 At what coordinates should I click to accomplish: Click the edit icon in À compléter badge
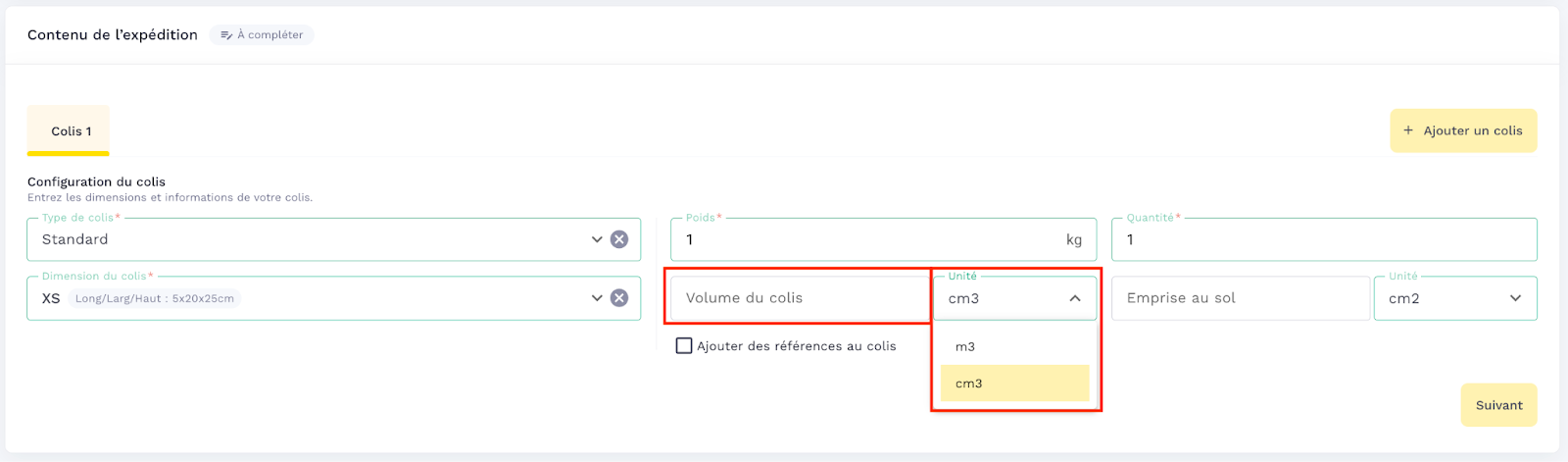(x=226, y=35)
